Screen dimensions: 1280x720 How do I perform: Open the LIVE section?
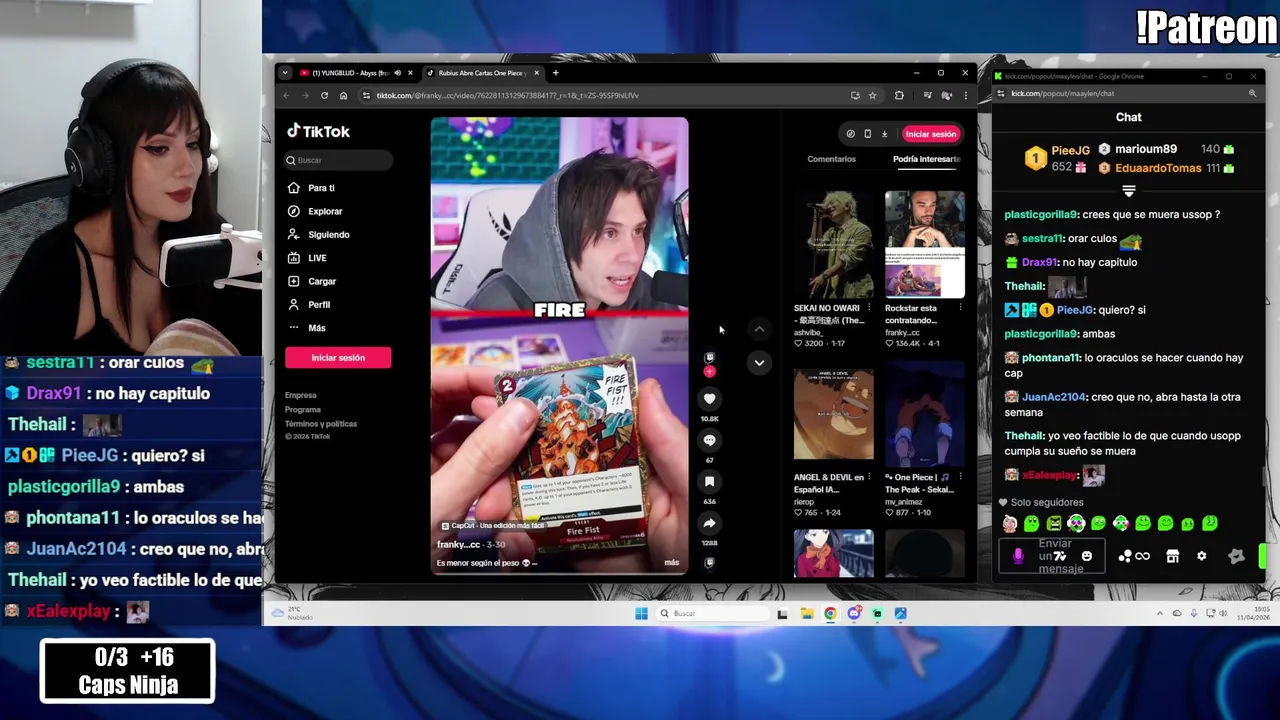coord(307,258)
